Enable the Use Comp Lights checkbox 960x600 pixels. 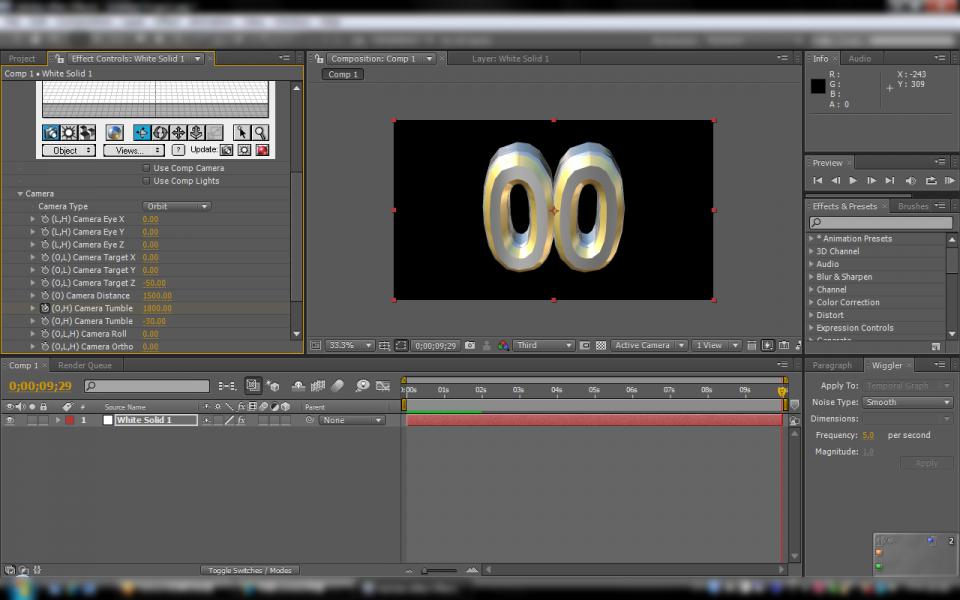coord(147,181)
